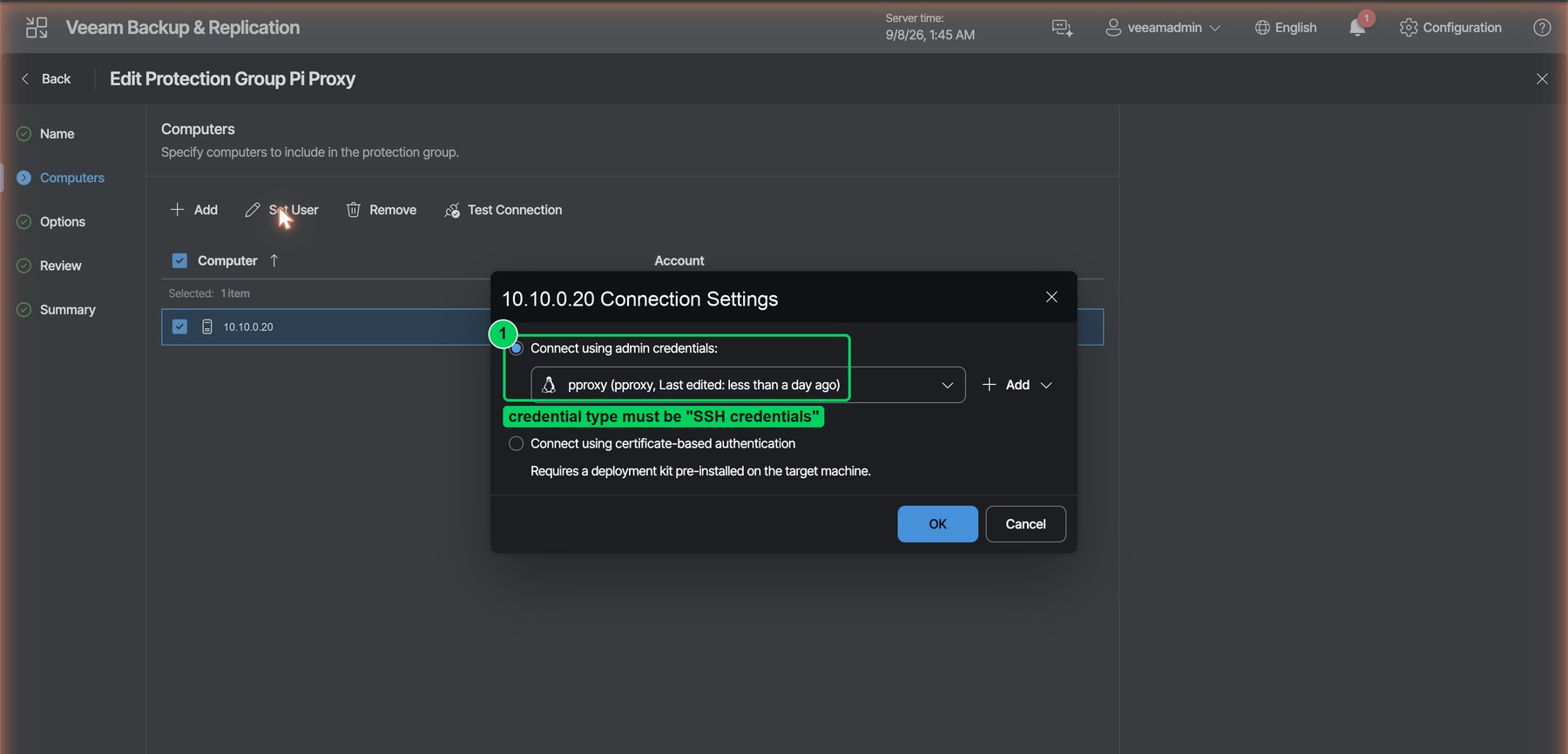Viewport: 1568px width, 754px height.
Task: Open Configuration settings
Action: coord(1450,28)
